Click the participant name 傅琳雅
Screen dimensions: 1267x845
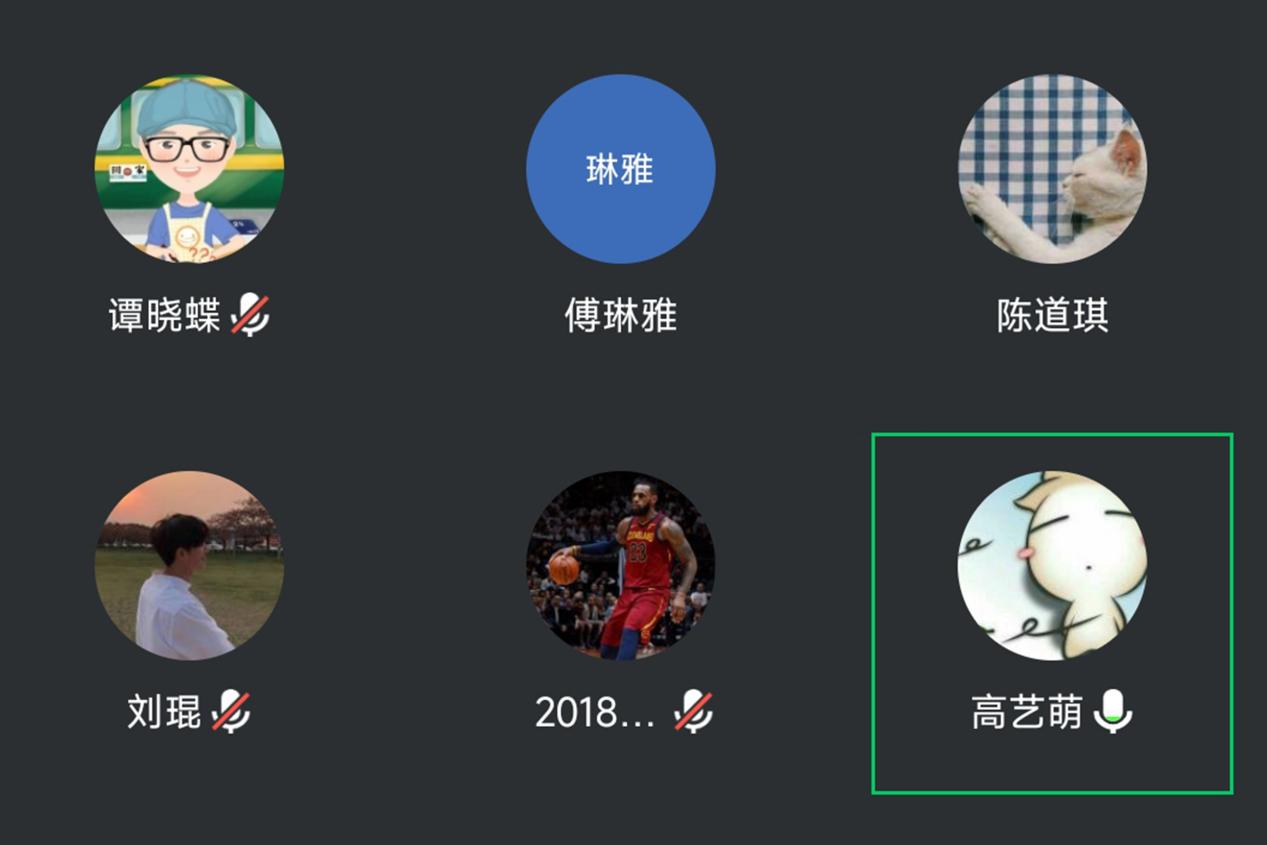tap(621, 316)
